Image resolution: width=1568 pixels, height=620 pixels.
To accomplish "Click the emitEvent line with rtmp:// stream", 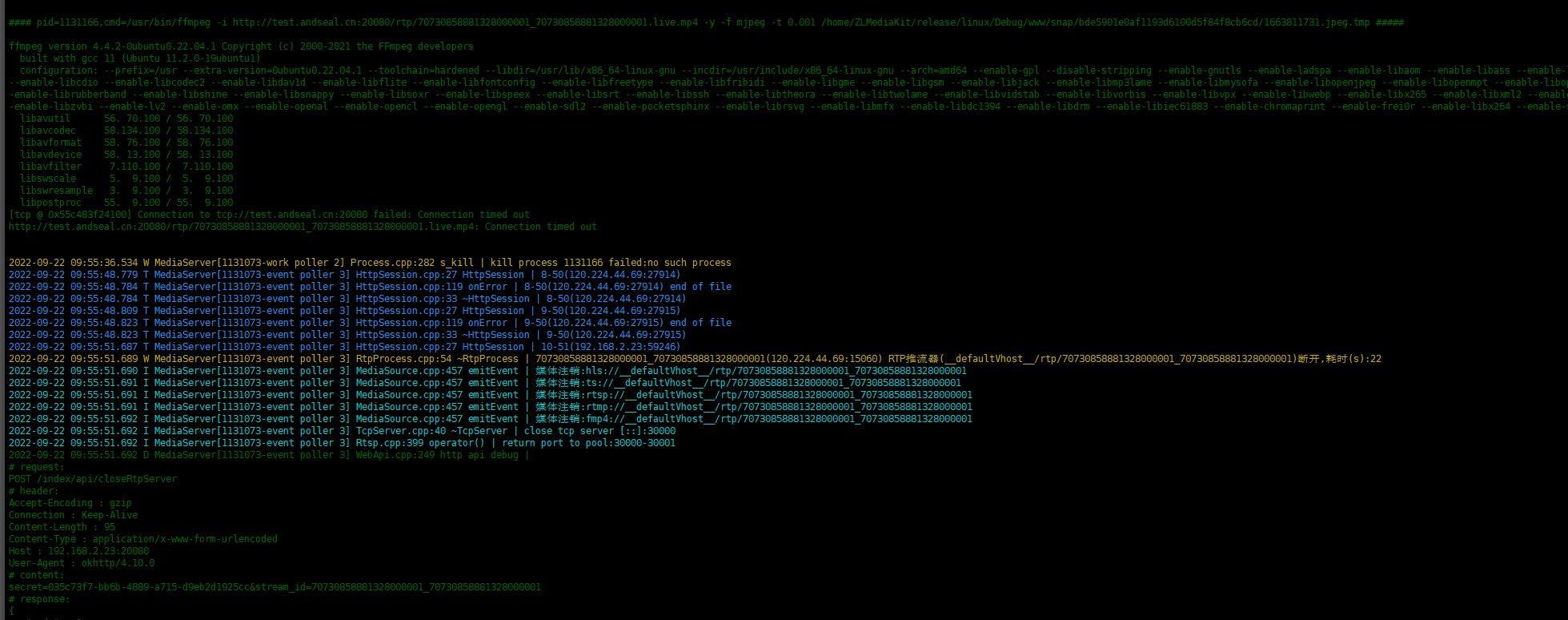I will tap(491, 407).
